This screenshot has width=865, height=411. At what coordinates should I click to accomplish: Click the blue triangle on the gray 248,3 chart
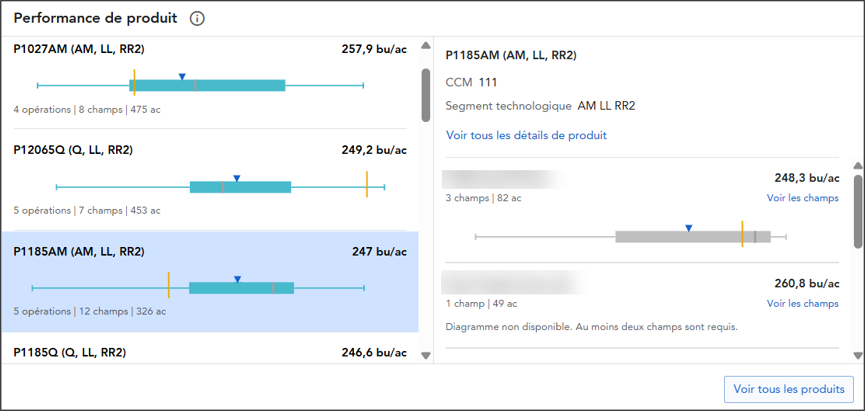[x=688, y=228]
